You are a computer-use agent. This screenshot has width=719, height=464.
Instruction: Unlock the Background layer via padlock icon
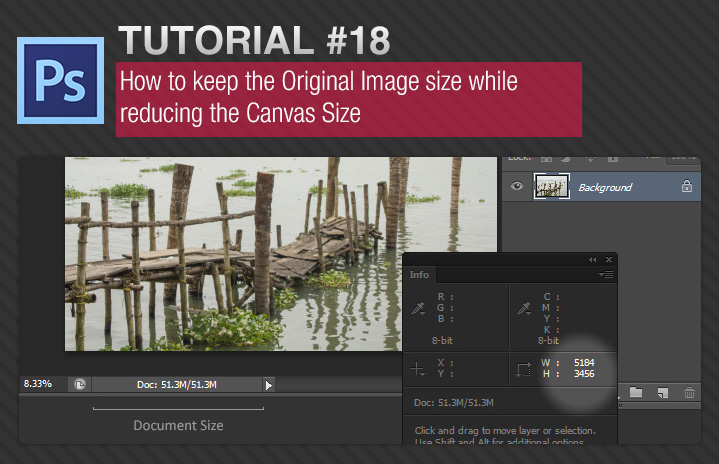click(x=686, y=187)
